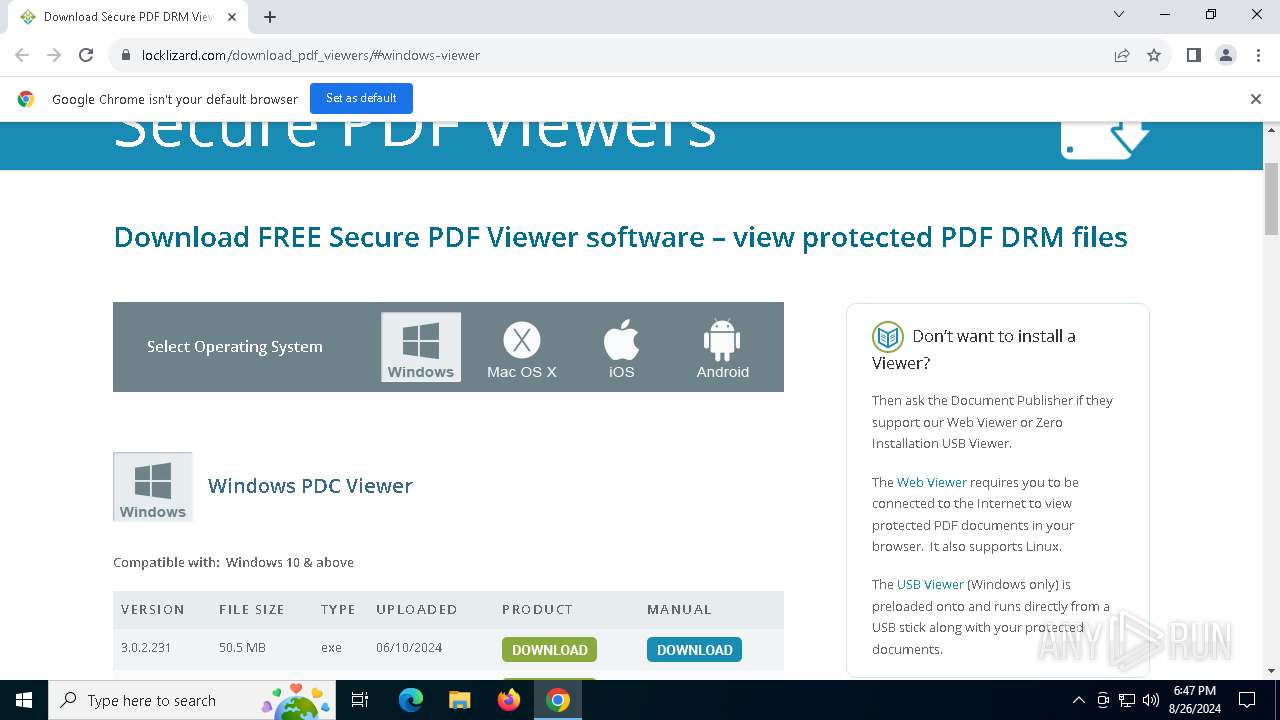Show hidden system tray icons
This screenshot has width=1280, height=720.
click(1079, 700)
